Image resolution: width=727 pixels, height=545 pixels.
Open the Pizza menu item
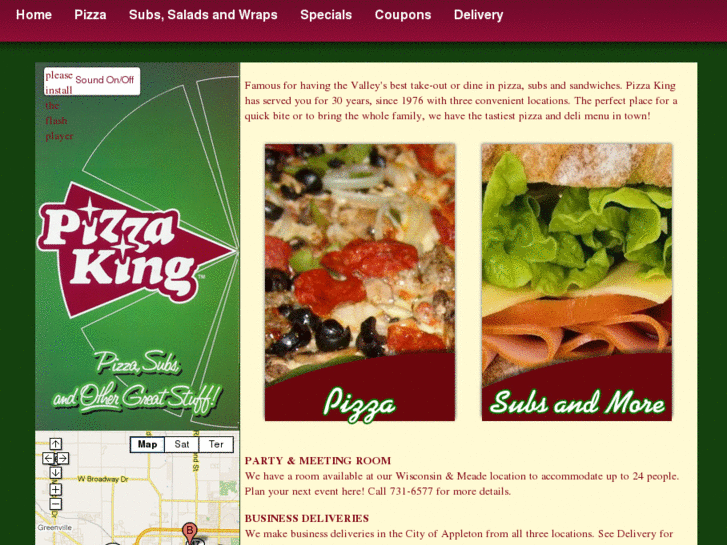click(x=90, y=15)
